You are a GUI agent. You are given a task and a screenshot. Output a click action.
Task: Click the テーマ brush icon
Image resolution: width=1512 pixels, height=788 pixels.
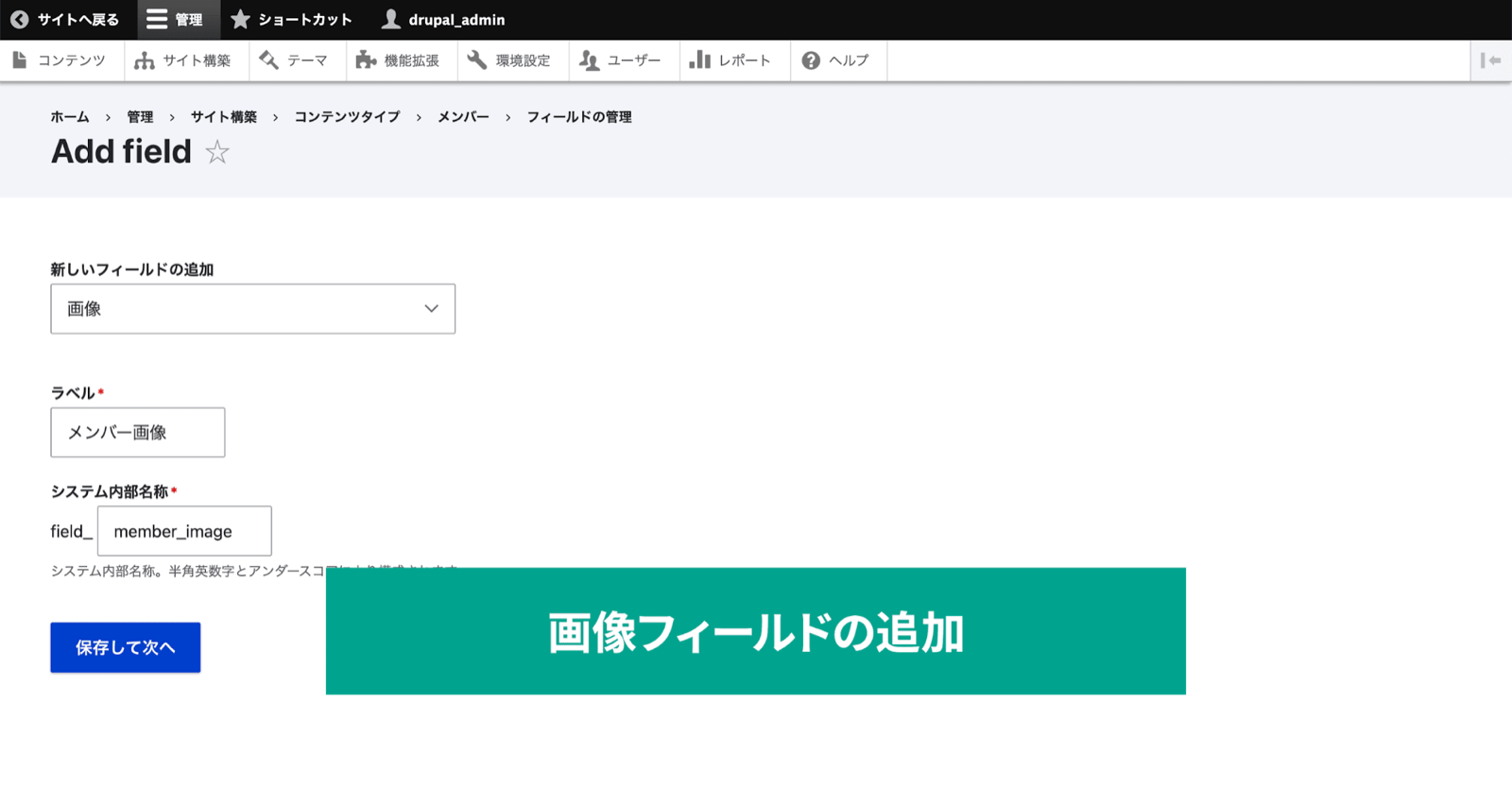[x=268, y=60]
